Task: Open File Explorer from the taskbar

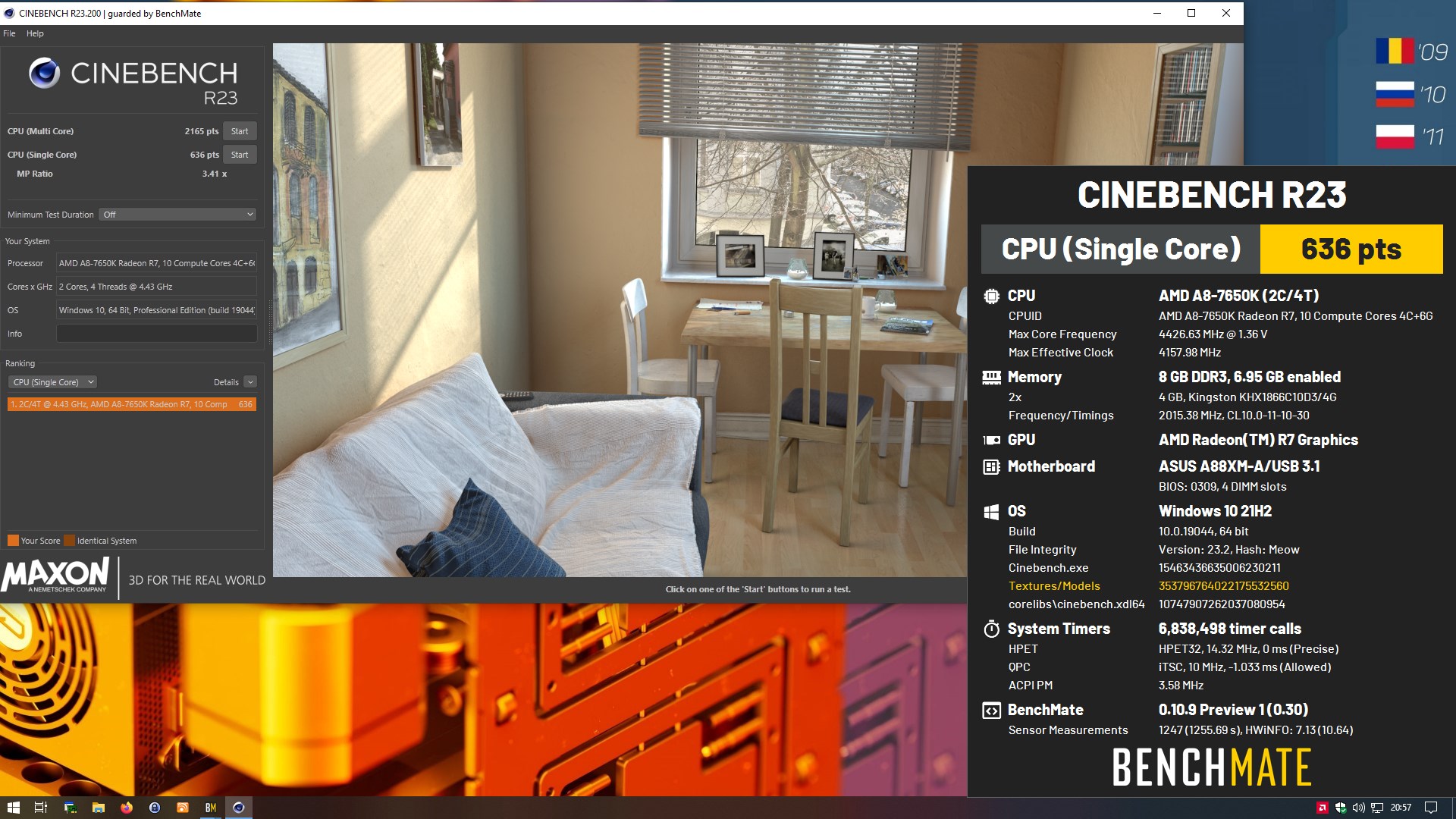Action: click(98, 808)
